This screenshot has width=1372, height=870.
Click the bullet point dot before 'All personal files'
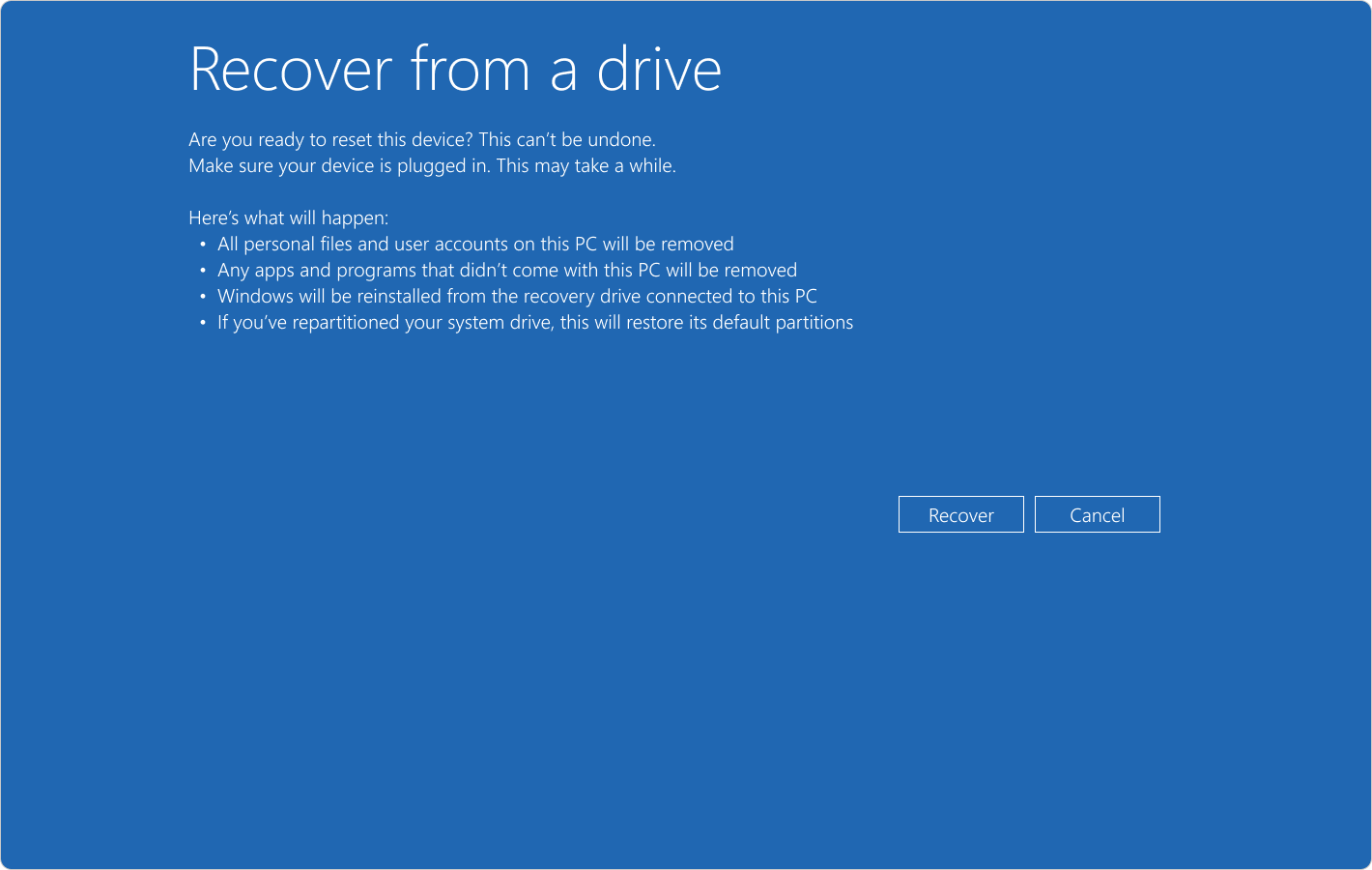pos(203,244)
